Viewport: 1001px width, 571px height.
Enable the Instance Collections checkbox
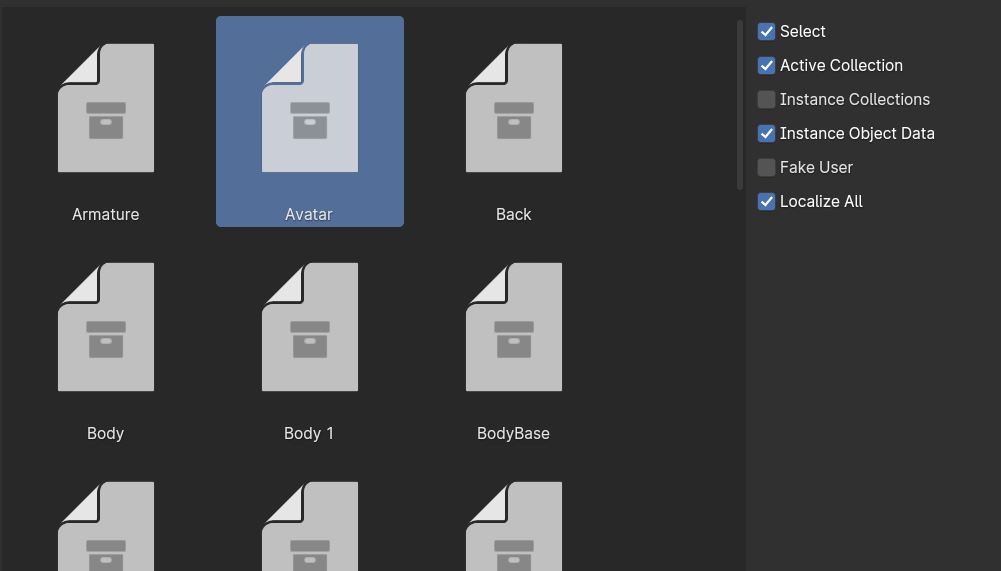766,99
